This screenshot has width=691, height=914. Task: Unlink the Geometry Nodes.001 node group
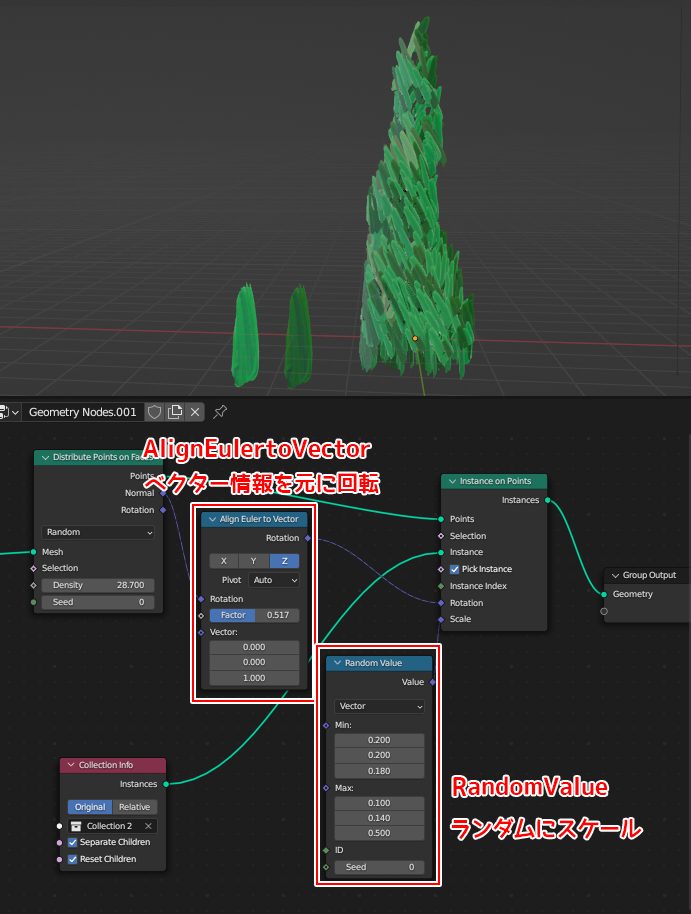(x=195, y=412)
